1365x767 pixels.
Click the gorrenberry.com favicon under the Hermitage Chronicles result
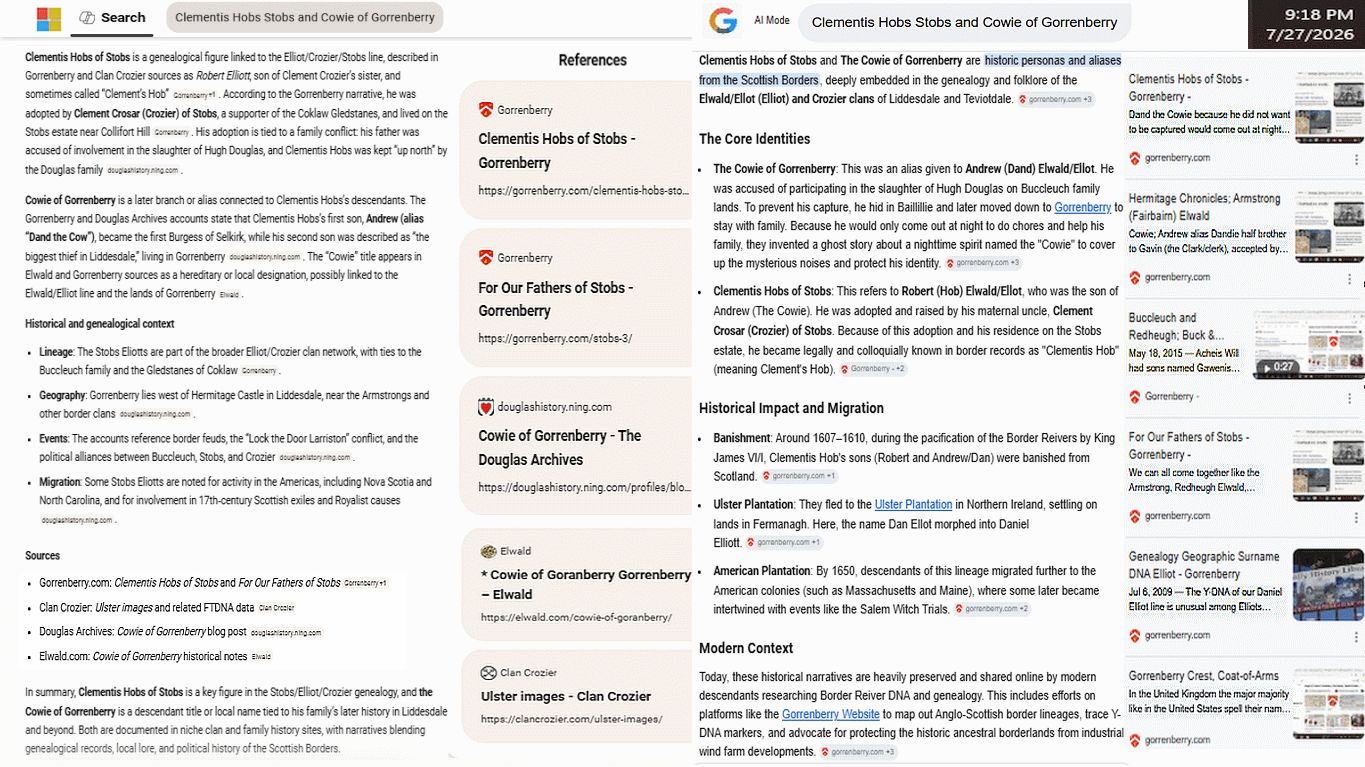point(1135,277)
